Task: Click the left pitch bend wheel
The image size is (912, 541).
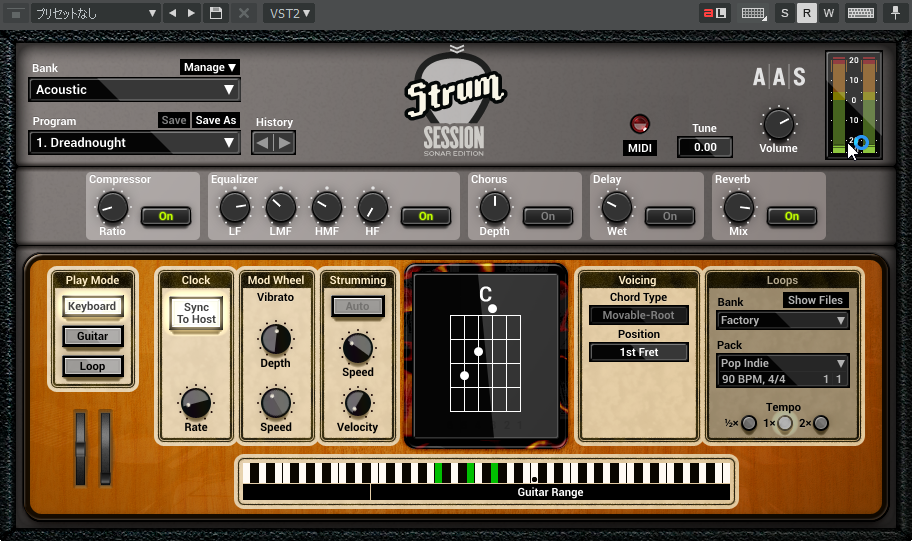Action: coord(81,448)
